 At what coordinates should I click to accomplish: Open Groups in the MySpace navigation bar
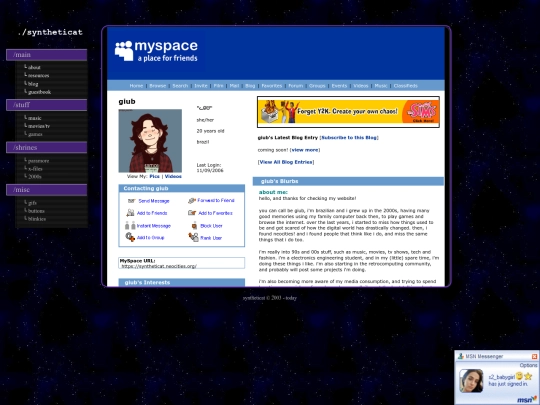[317, 86]
